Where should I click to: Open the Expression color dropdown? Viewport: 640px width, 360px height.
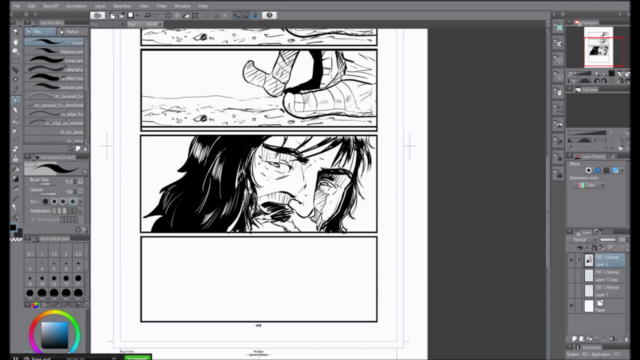pyautogui.click(x=588, y=185)
